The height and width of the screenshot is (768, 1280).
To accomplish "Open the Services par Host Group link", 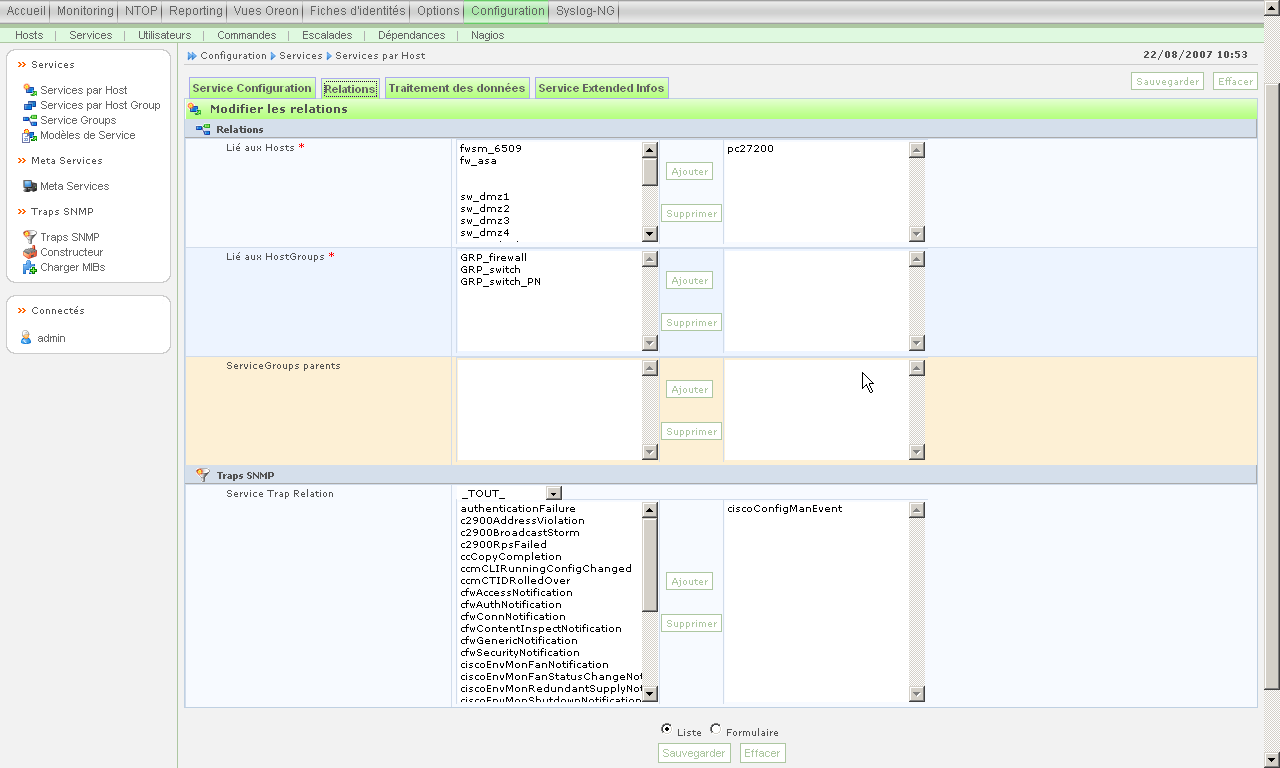I will [x=100, y=105].
